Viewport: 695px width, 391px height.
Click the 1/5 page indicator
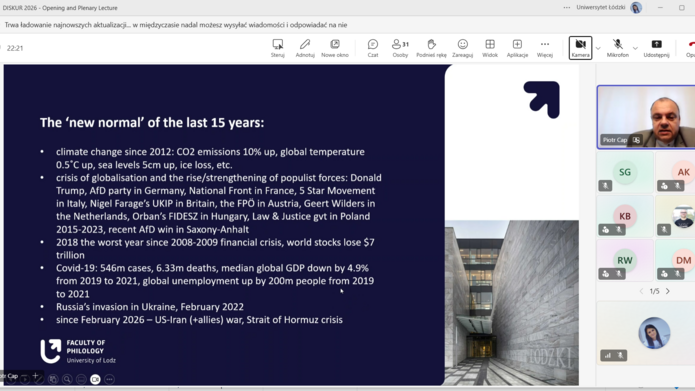(x=654, y=291)
